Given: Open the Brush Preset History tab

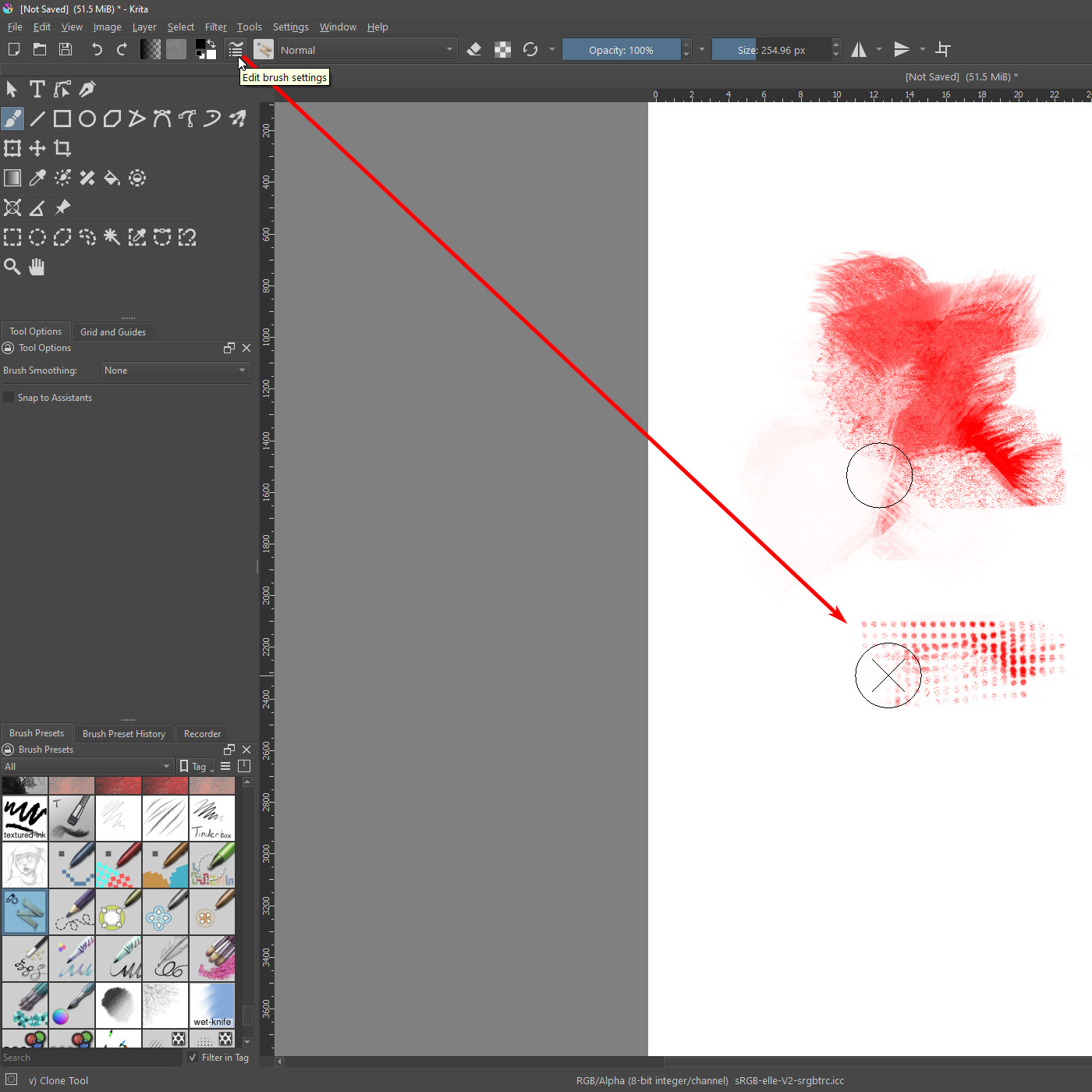Looking at the screenshot, I should (124, 734).
